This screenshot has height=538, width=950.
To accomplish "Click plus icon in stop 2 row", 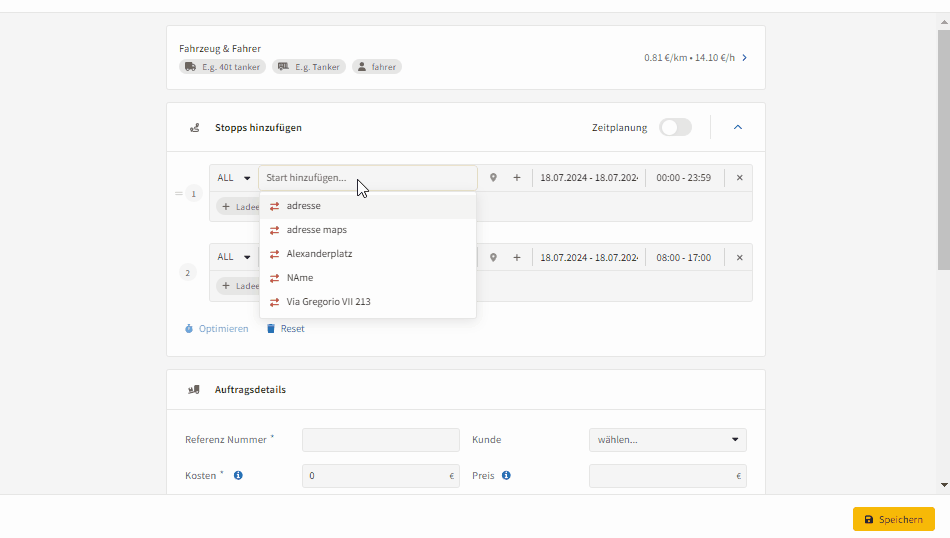I will 517,258.
